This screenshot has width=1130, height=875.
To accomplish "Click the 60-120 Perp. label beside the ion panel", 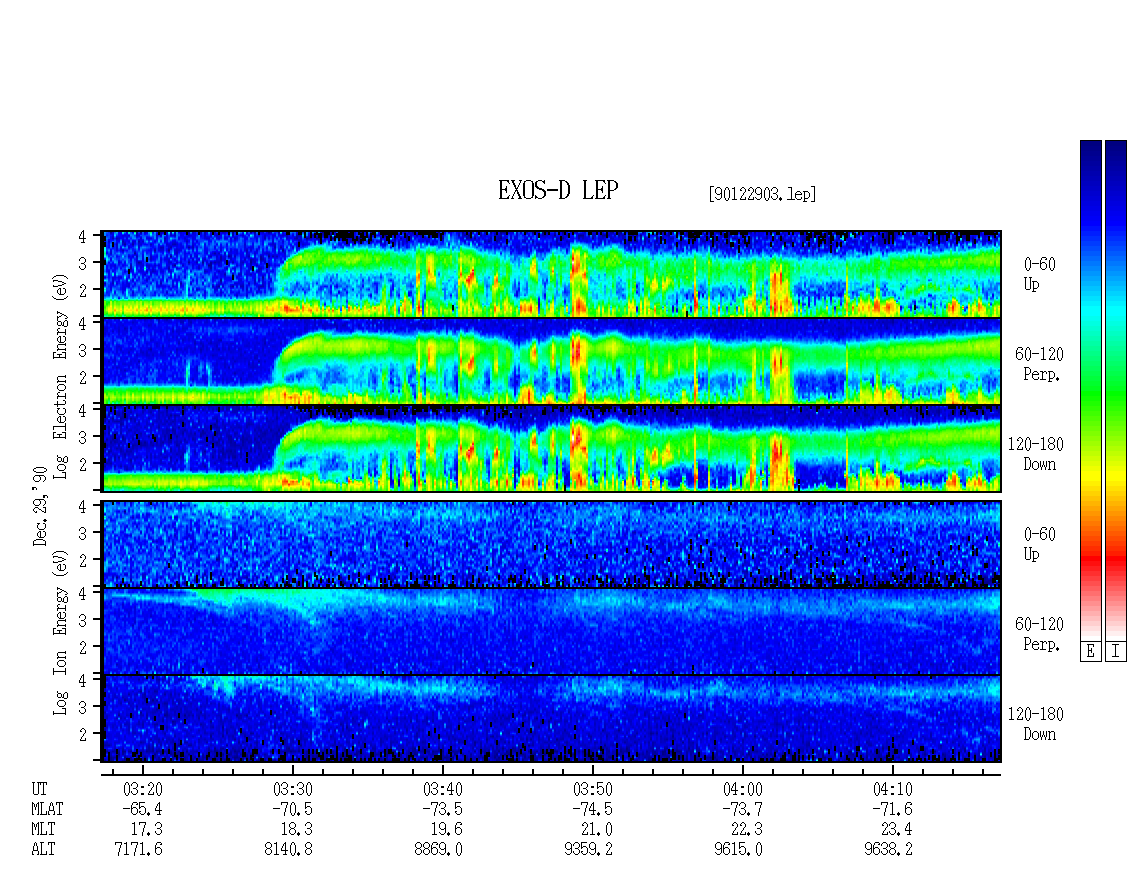I will 1039,634.
